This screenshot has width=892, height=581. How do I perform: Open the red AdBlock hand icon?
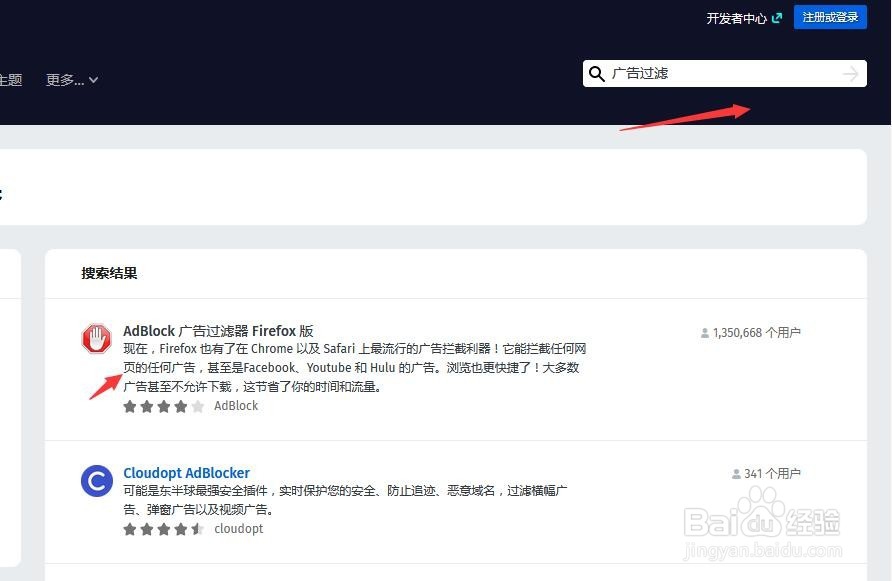[96, 339]
